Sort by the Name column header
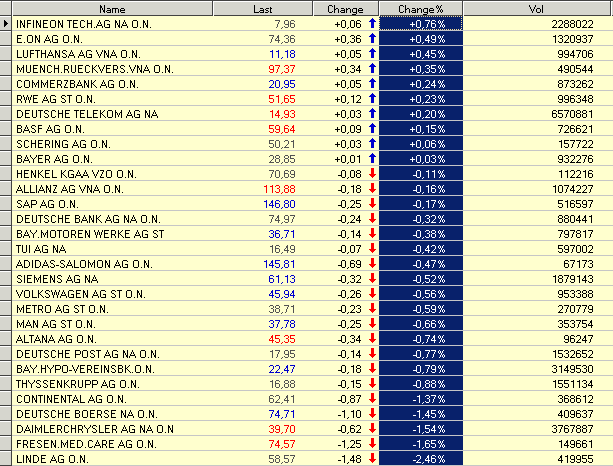This screenshot has height=466, width=613. click(112, 9)
